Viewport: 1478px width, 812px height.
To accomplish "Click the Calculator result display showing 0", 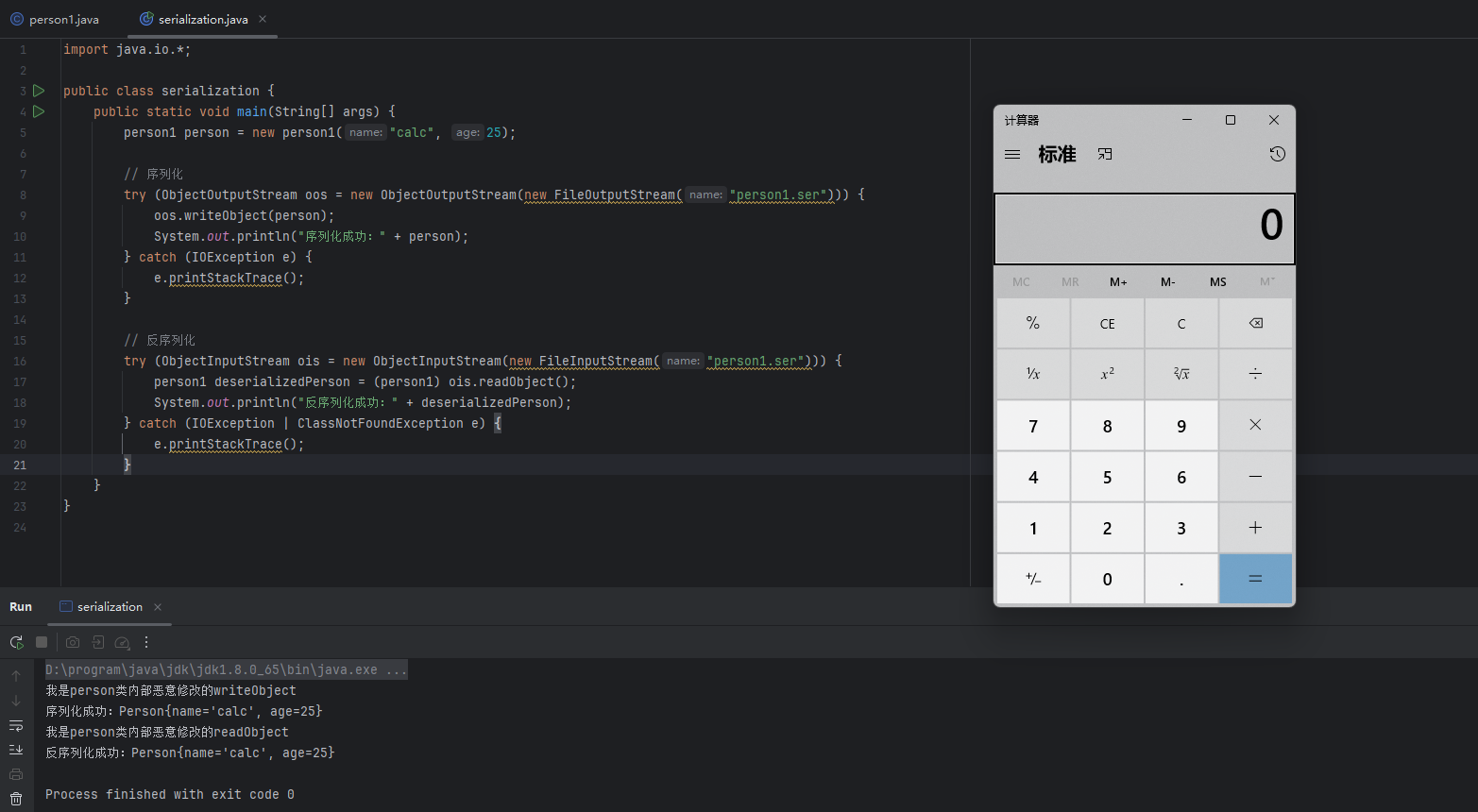I will 1145,229.
